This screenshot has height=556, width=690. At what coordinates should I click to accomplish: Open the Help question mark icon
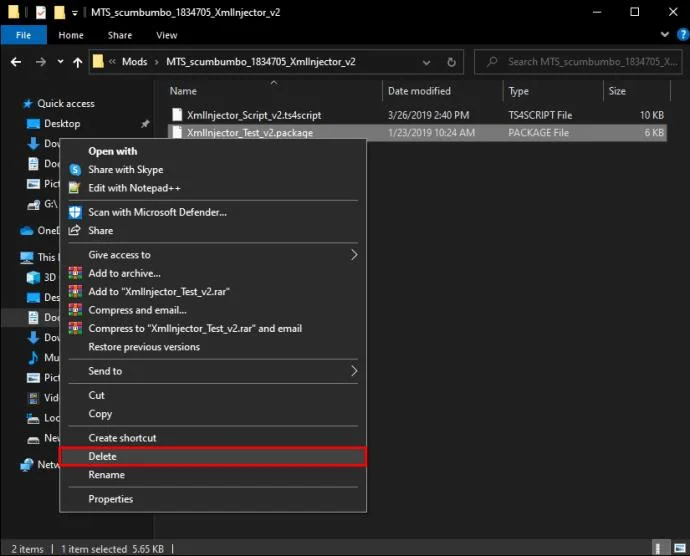point(683,34)
